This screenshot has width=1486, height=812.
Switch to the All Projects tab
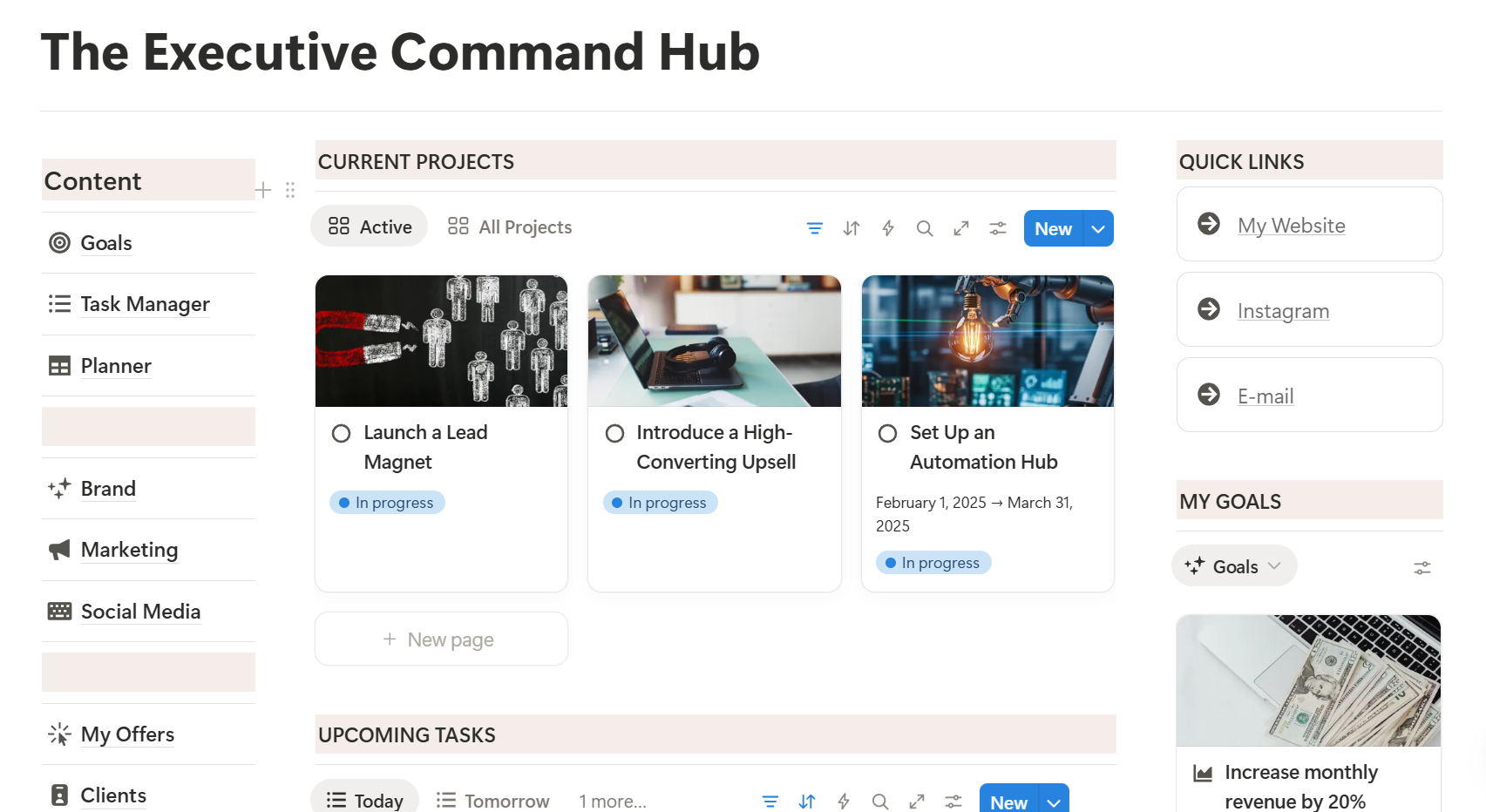point(510,227)
